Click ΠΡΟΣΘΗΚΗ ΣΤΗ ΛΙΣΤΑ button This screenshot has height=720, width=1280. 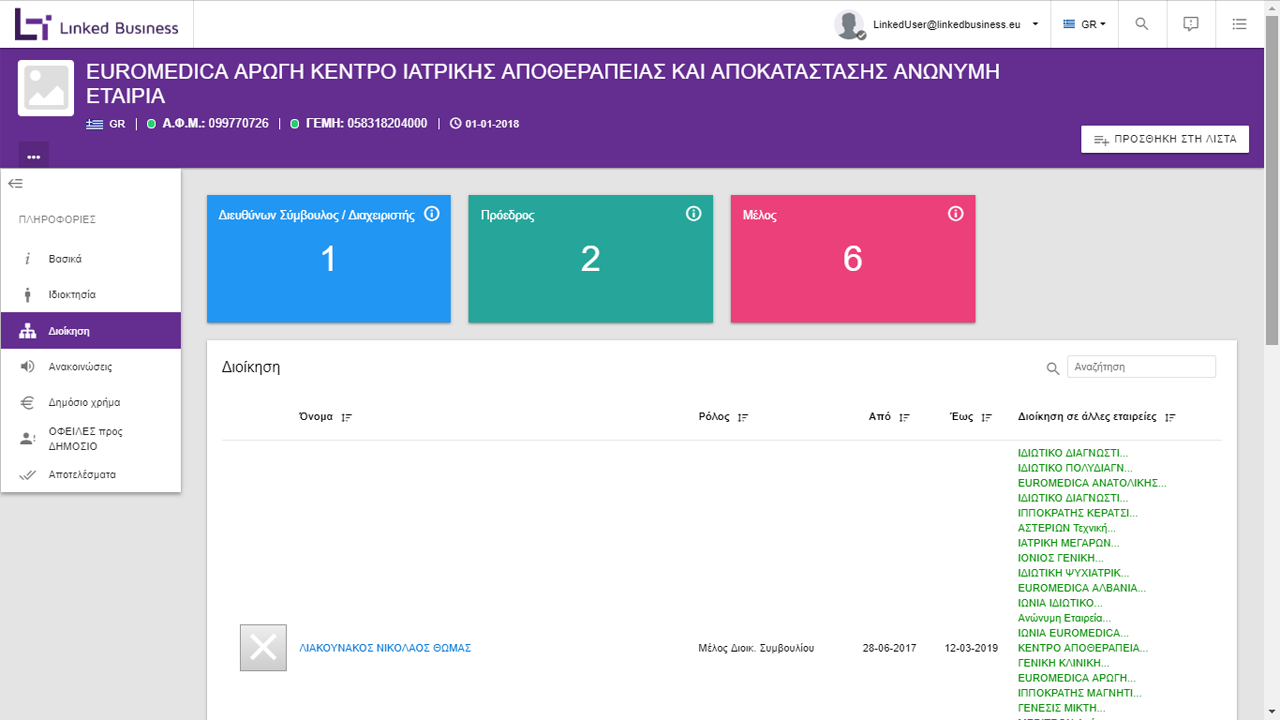click(1165, 139)
